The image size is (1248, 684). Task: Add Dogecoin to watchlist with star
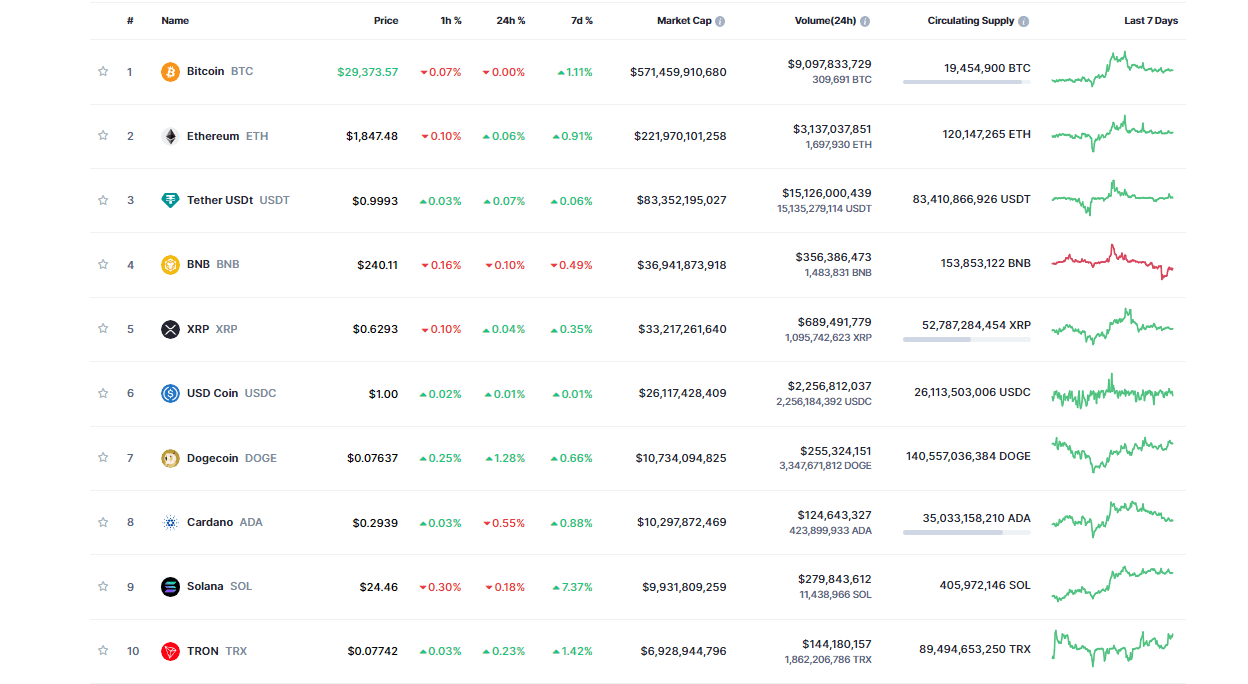103,458
